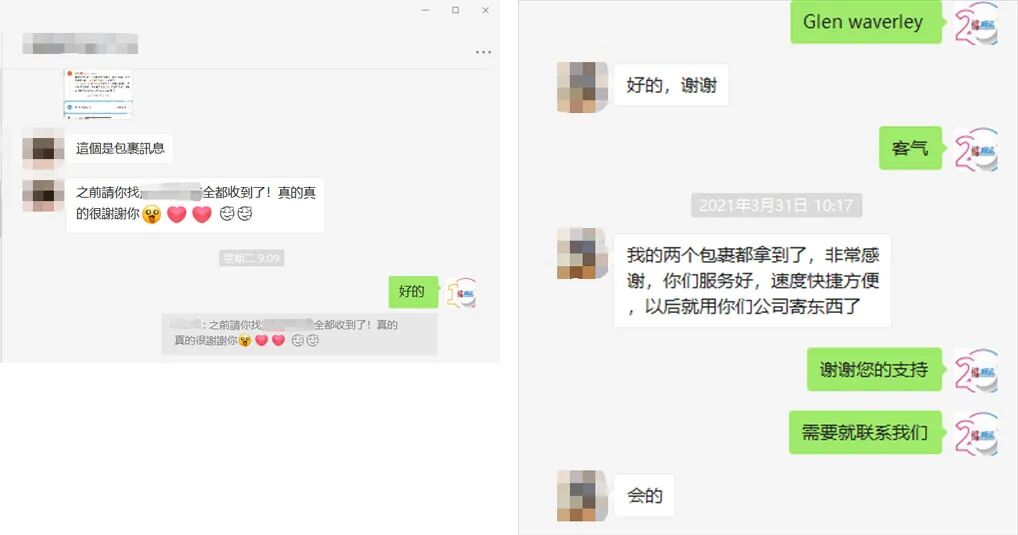Click sender avatar beside '這個是包裹訊息'
Screen dimensions: 1018x535
coord(43,149)
